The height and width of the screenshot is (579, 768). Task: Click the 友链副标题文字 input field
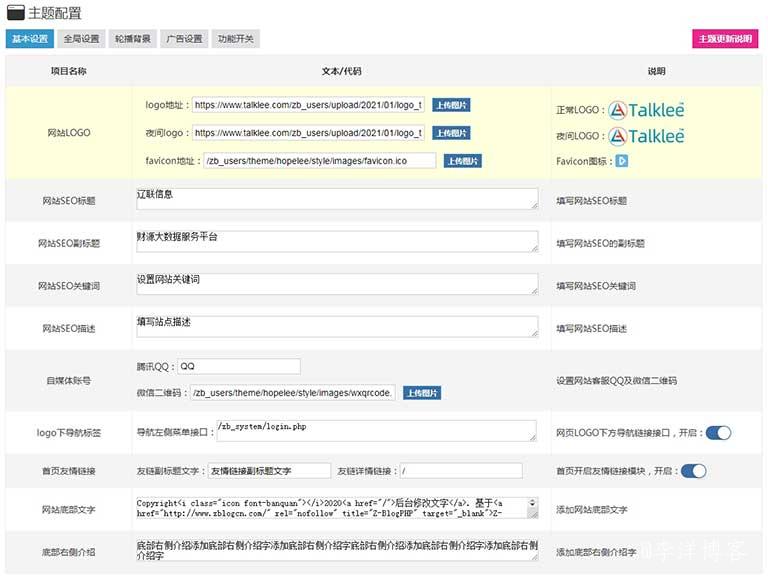[267, 471]
